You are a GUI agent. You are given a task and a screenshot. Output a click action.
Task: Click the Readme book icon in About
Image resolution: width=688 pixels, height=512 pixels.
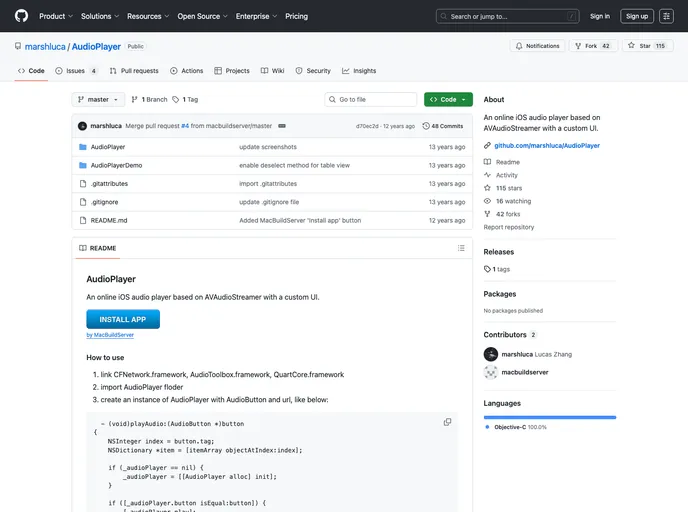487,162
